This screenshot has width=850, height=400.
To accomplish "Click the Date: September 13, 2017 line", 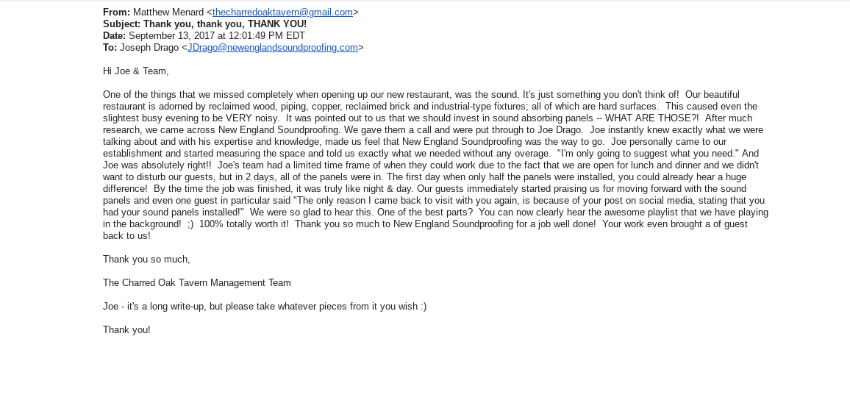I will 204,36.
